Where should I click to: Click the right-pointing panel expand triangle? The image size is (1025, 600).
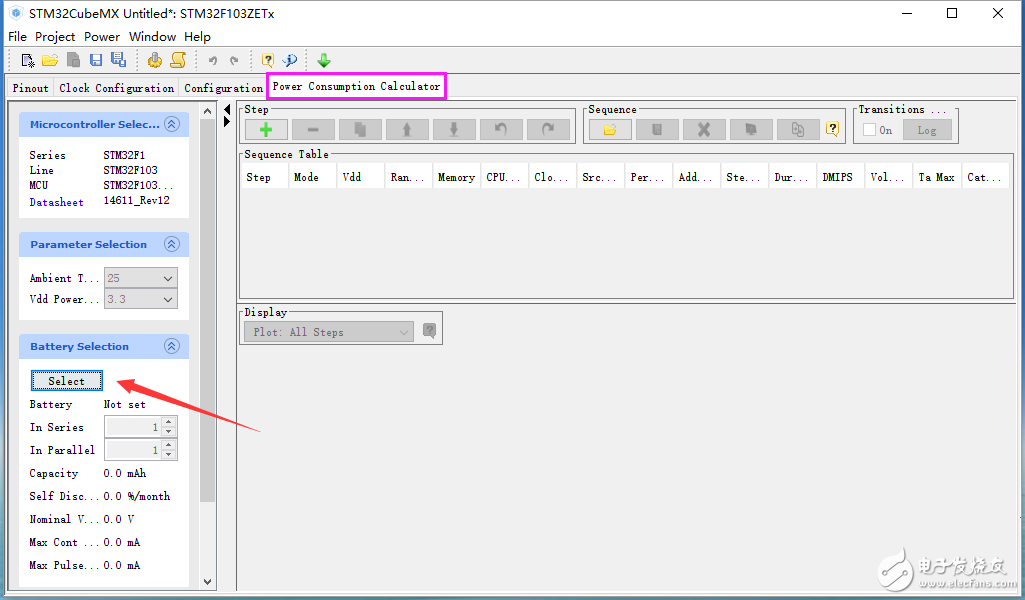tap(227, 122)
